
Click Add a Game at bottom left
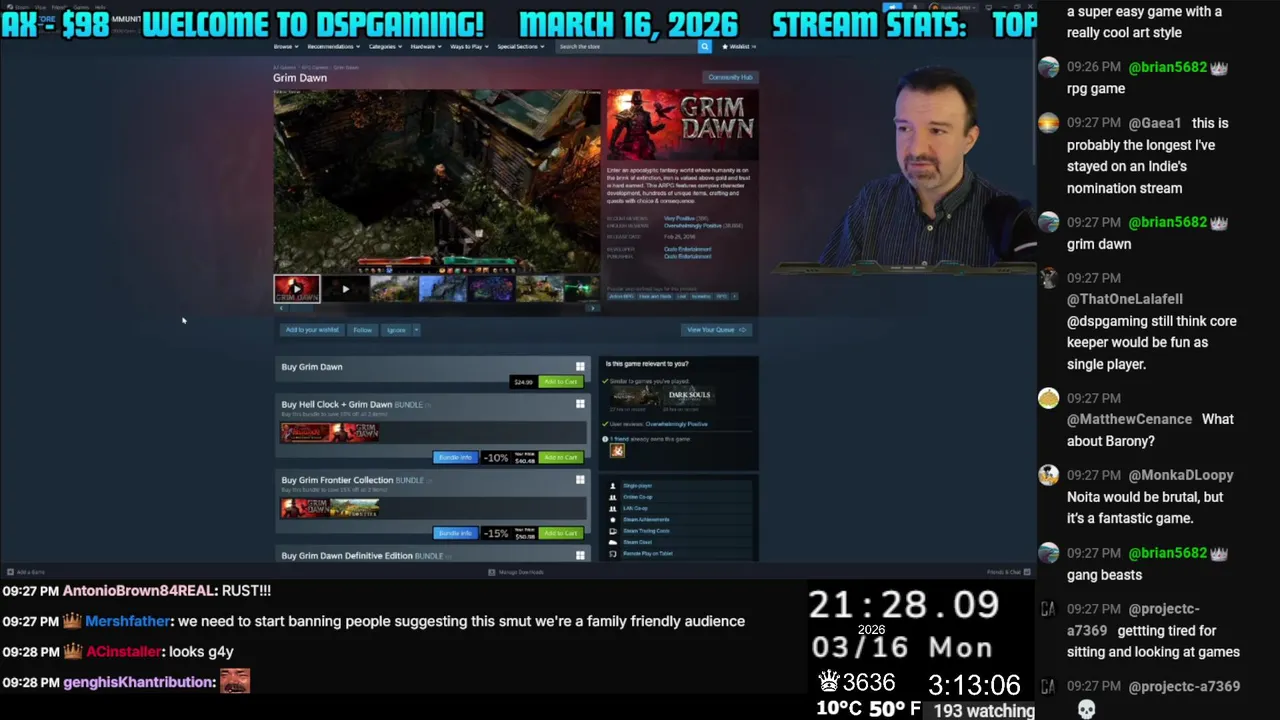[25, 572]
